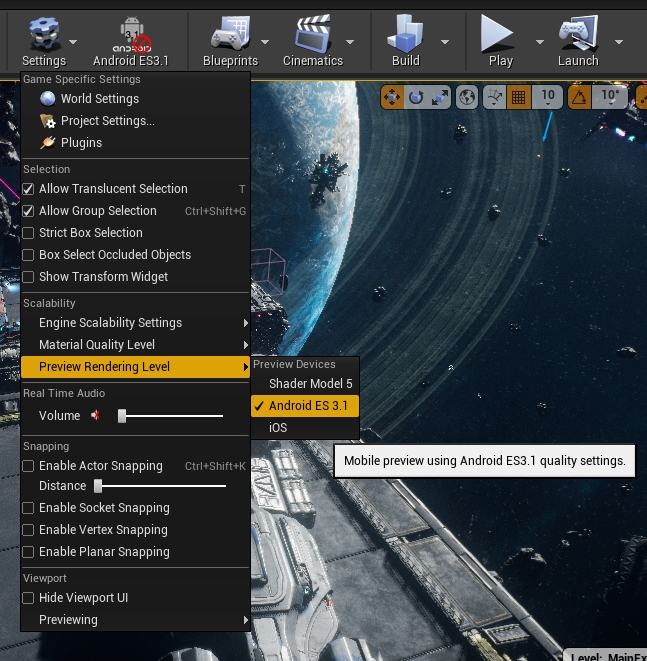Uncheck Allow Translucent Selection
The width and height of the screenshot is (647, 661).
(29, 189)
